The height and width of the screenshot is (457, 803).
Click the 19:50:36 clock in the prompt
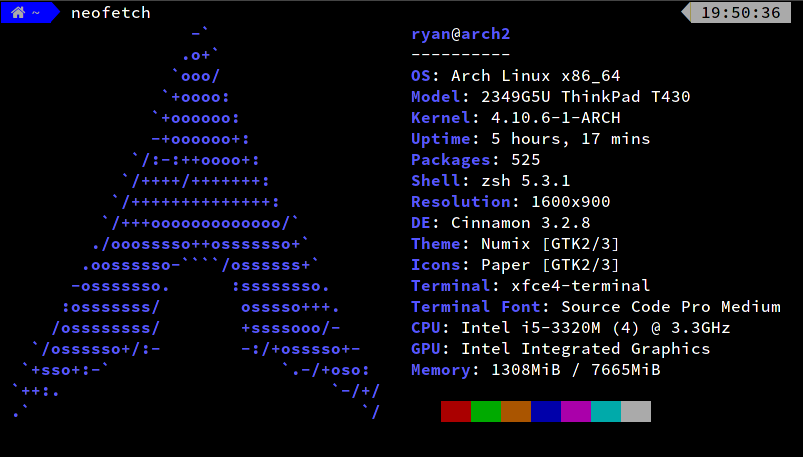click(x=741, y=13)
